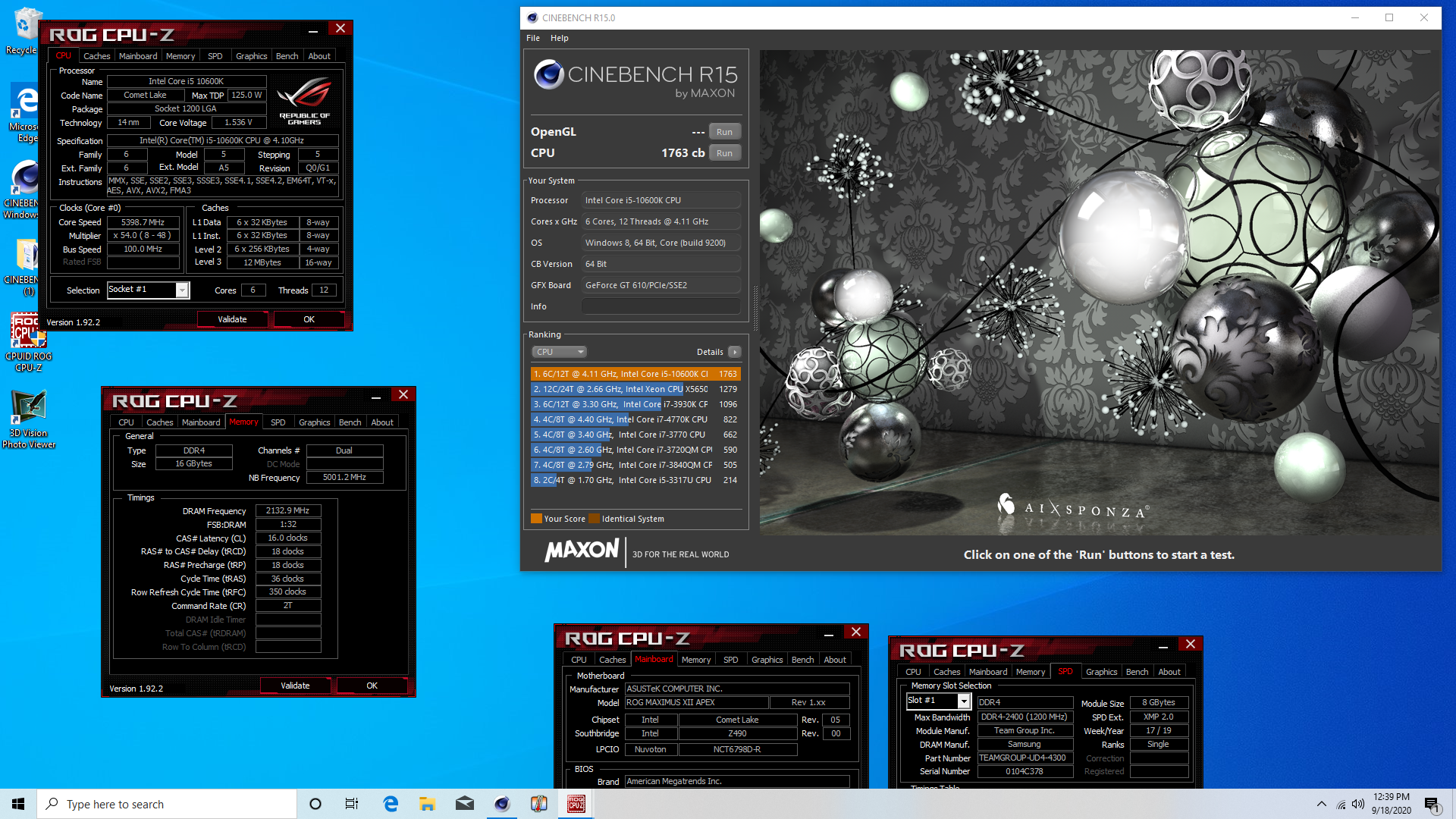1456x819 pixels.
Task: Click the DRAM Frequency value 2132.9 MHz
Action: point(288,510)
